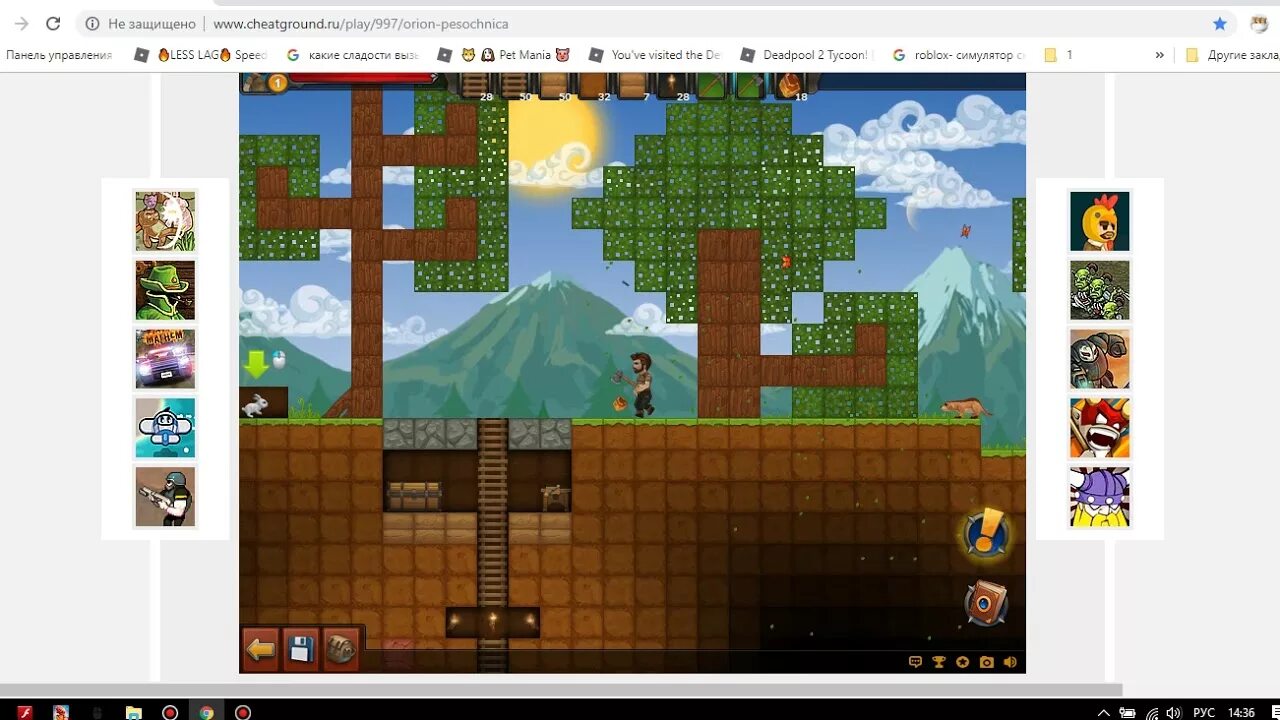This screenshot has width=1280, height=720.
Task: Switch the РУС input language
Action: (1204, 712)
